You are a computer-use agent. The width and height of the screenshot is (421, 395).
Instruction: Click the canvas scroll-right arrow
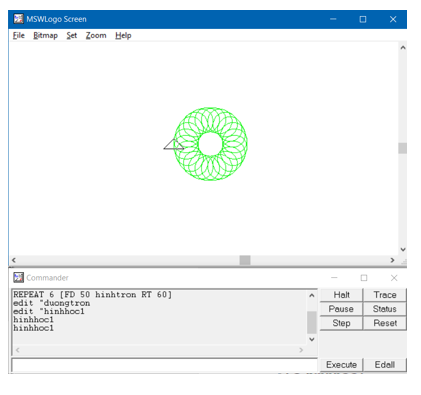pyautogui.click(x=392, y=260)
